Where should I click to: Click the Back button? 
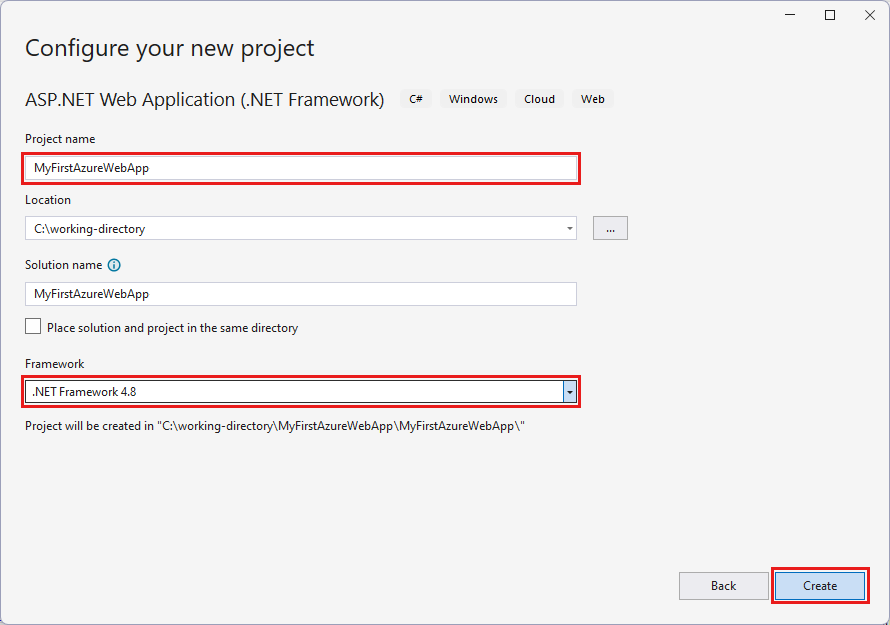click(x=723, y=586)
